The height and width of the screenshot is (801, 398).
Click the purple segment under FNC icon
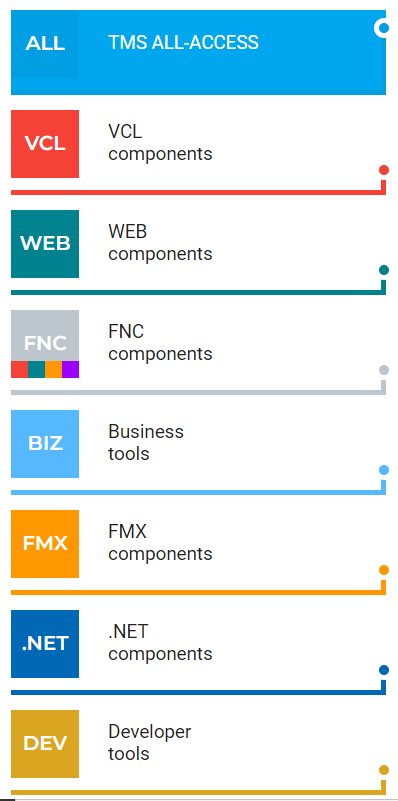[x=71, y=369]
